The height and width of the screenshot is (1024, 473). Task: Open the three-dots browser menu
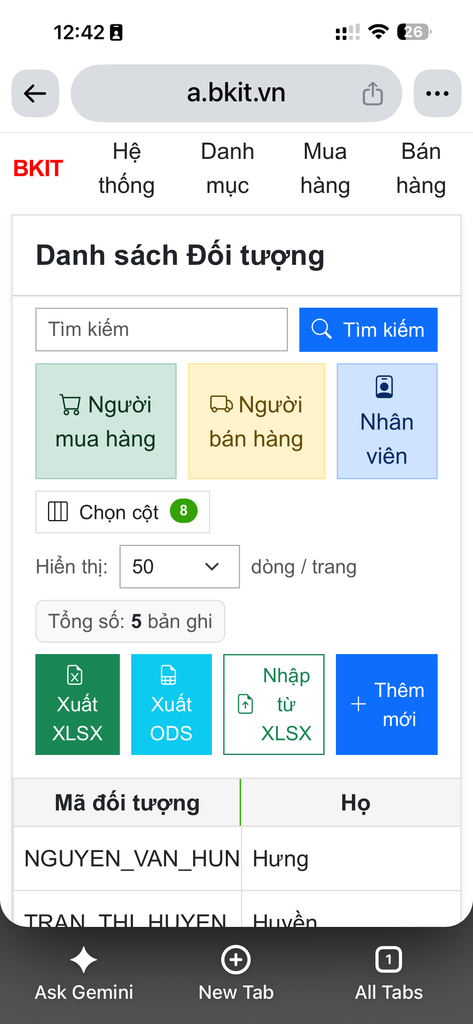pyautogui.click(x=437, y=93)
